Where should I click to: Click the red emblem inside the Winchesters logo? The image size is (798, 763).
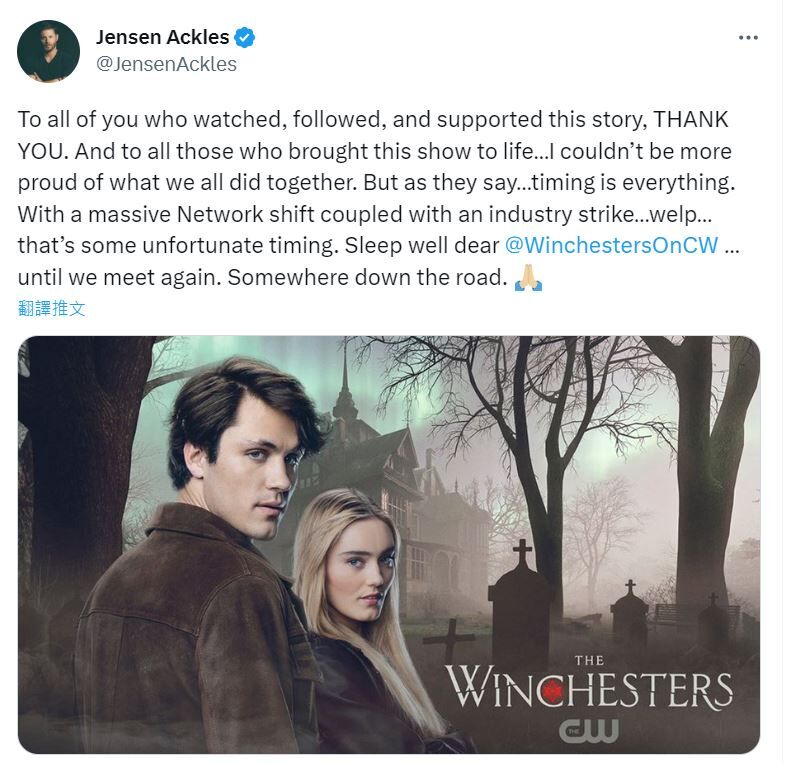[x=552, y=691]
